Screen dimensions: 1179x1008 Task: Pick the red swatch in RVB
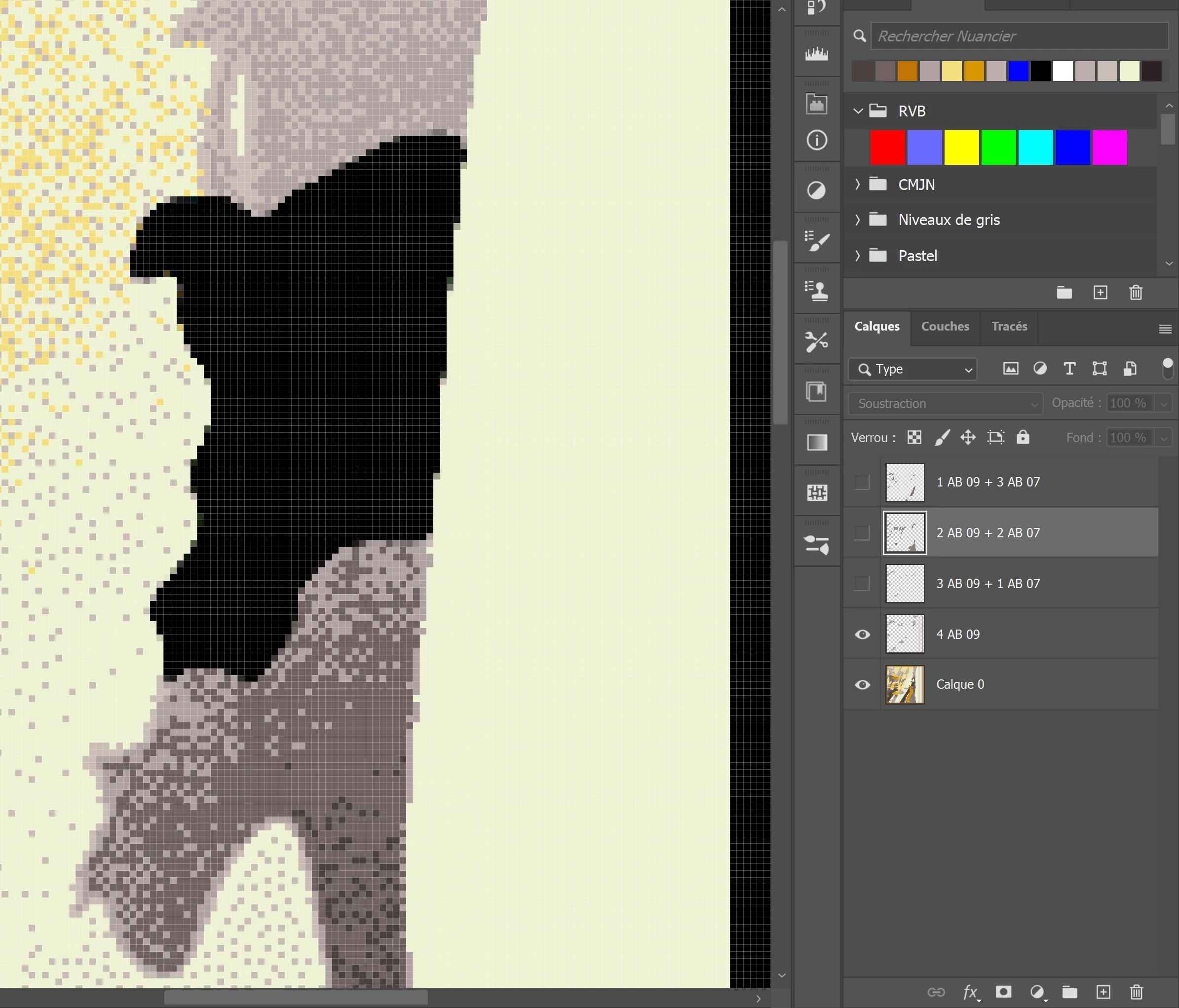[887, 148]
